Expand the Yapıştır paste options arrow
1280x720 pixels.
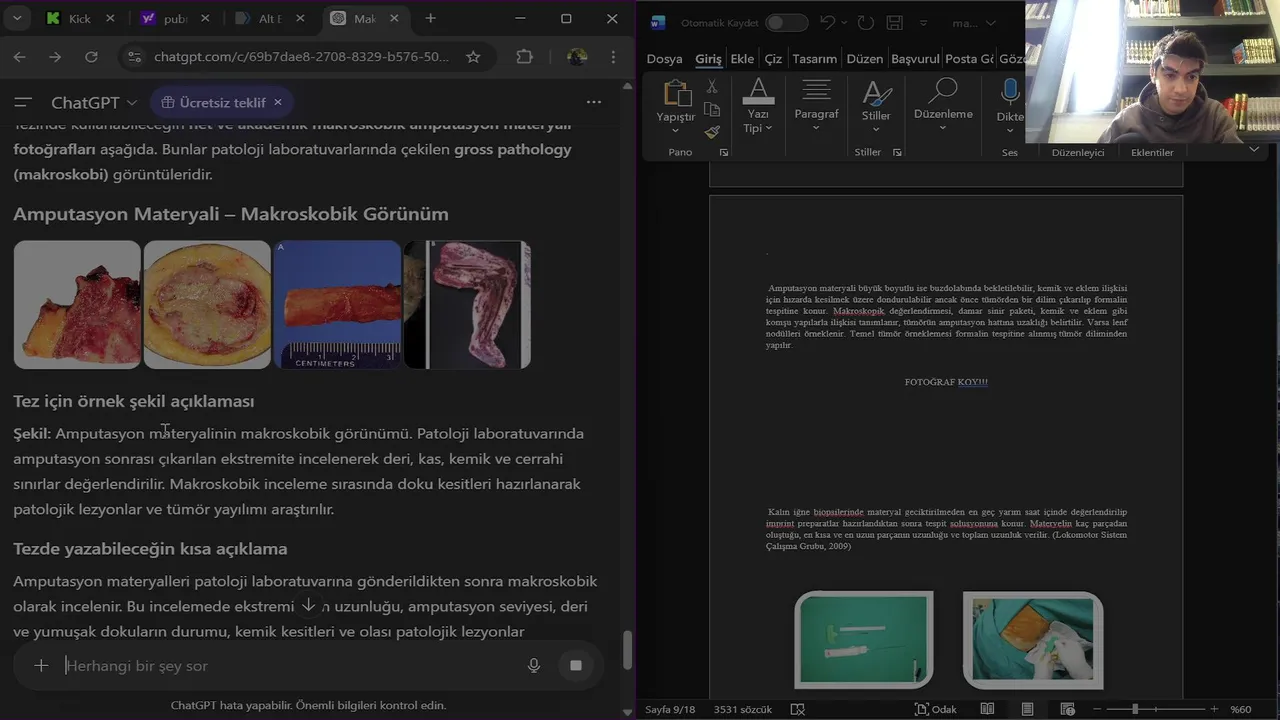coord(675,130)
